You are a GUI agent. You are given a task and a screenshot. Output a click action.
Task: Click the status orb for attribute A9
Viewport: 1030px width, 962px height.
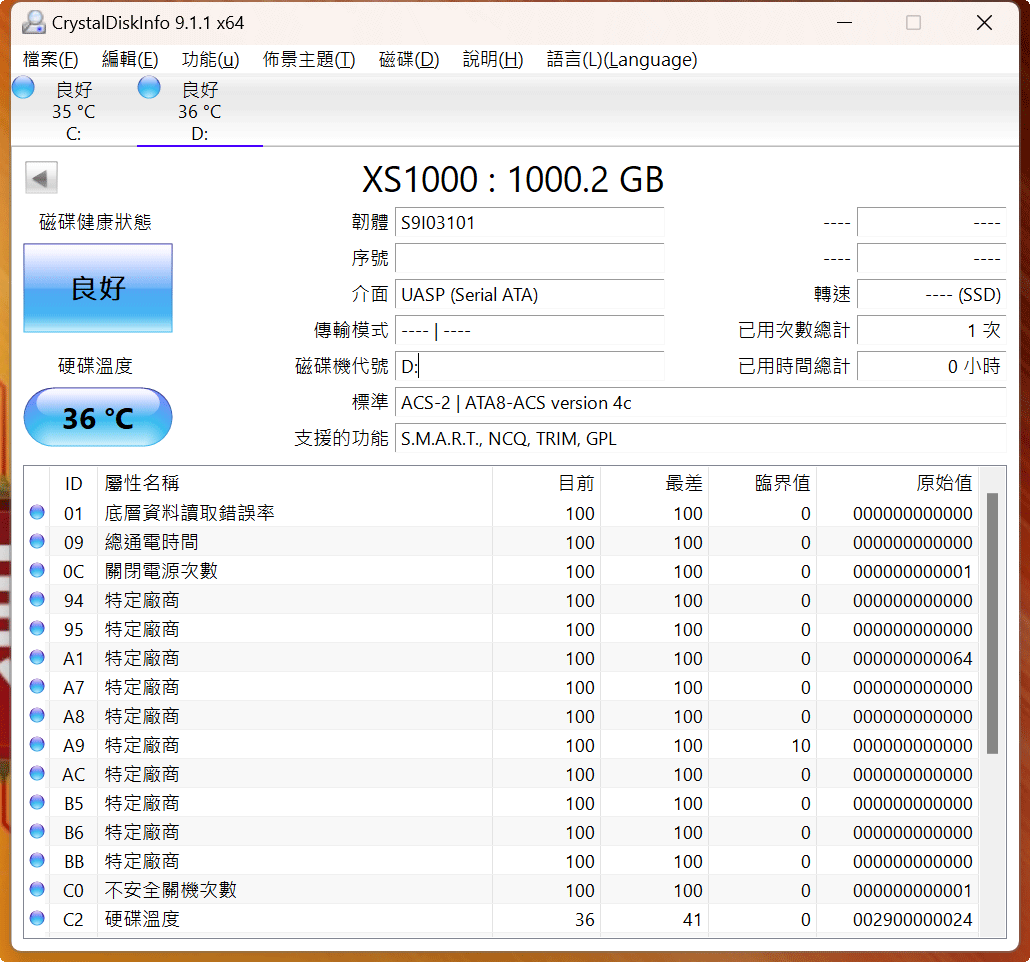tap(37, 744)
